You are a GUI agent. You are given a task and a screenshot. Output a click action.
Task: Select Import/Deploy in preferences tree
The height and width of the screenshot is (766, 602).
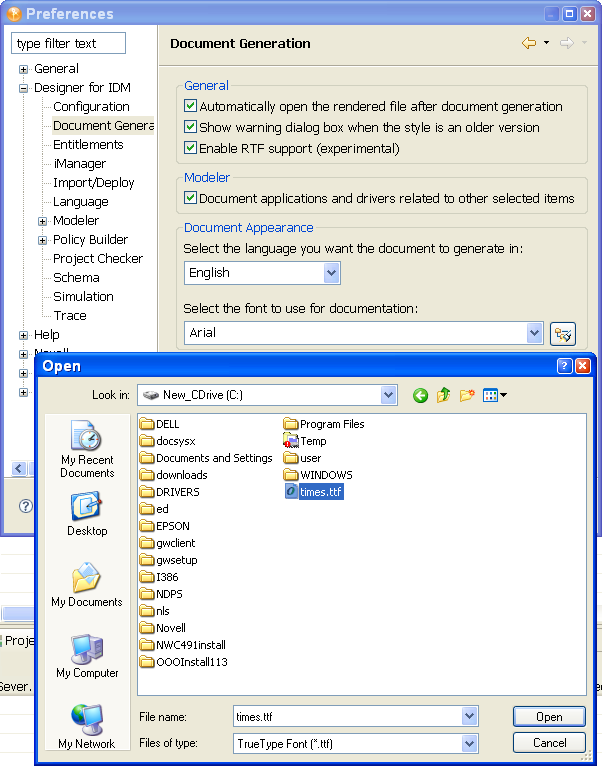pos(94,183)
